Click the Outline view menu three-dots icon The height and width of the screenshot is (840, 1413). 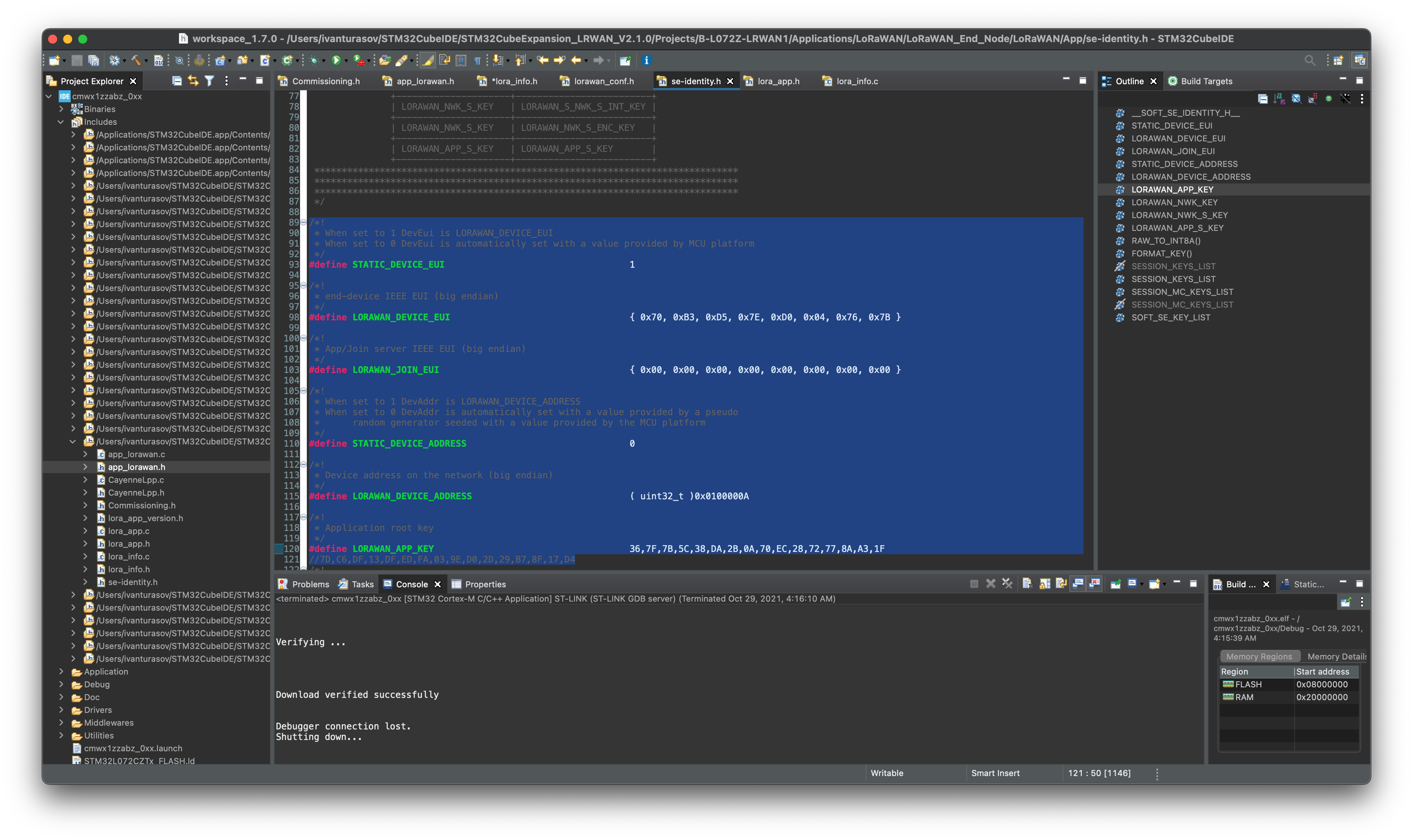point(1361,99)
